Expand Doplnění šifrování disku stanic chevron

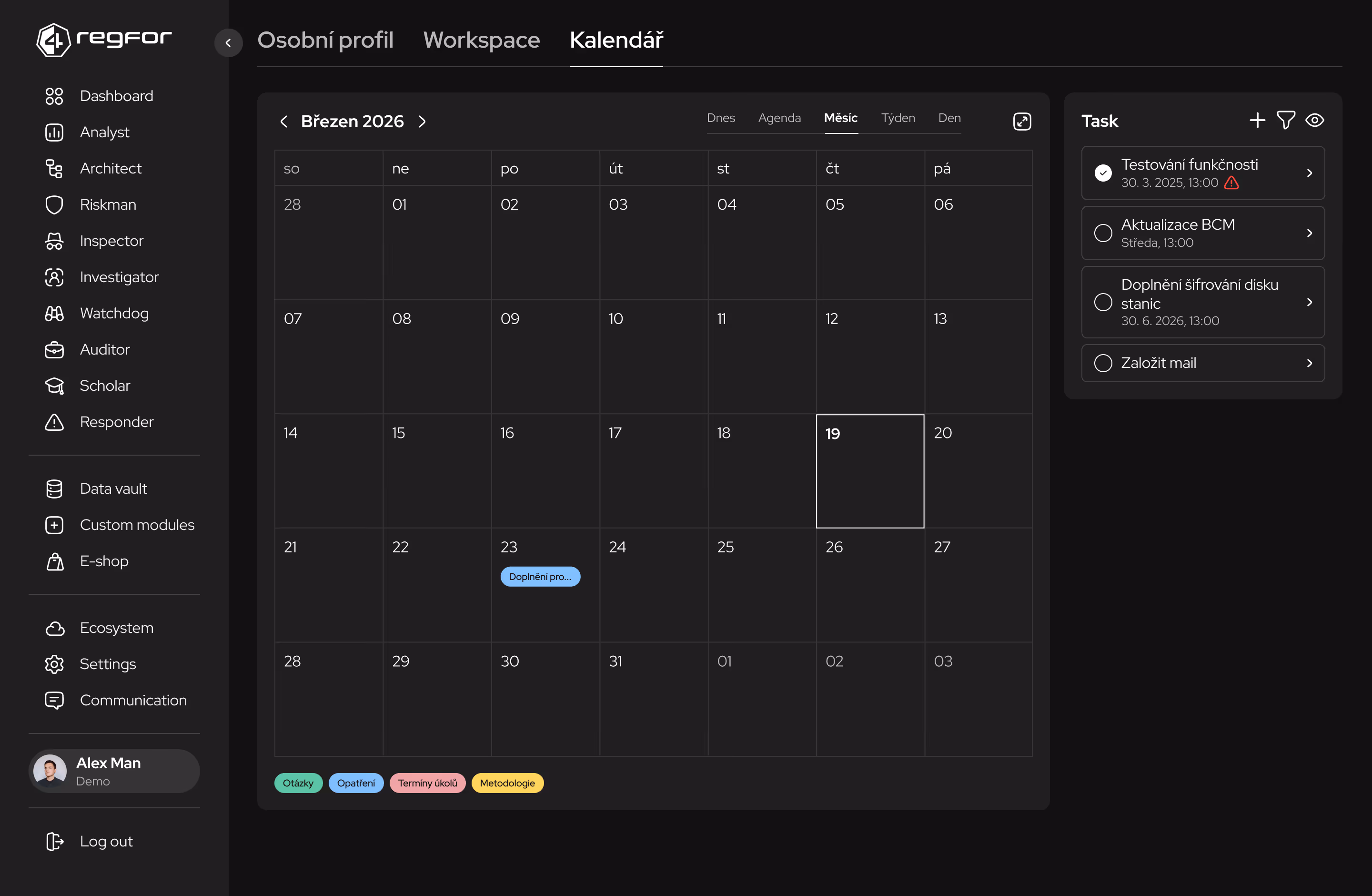click(1309, 302)
